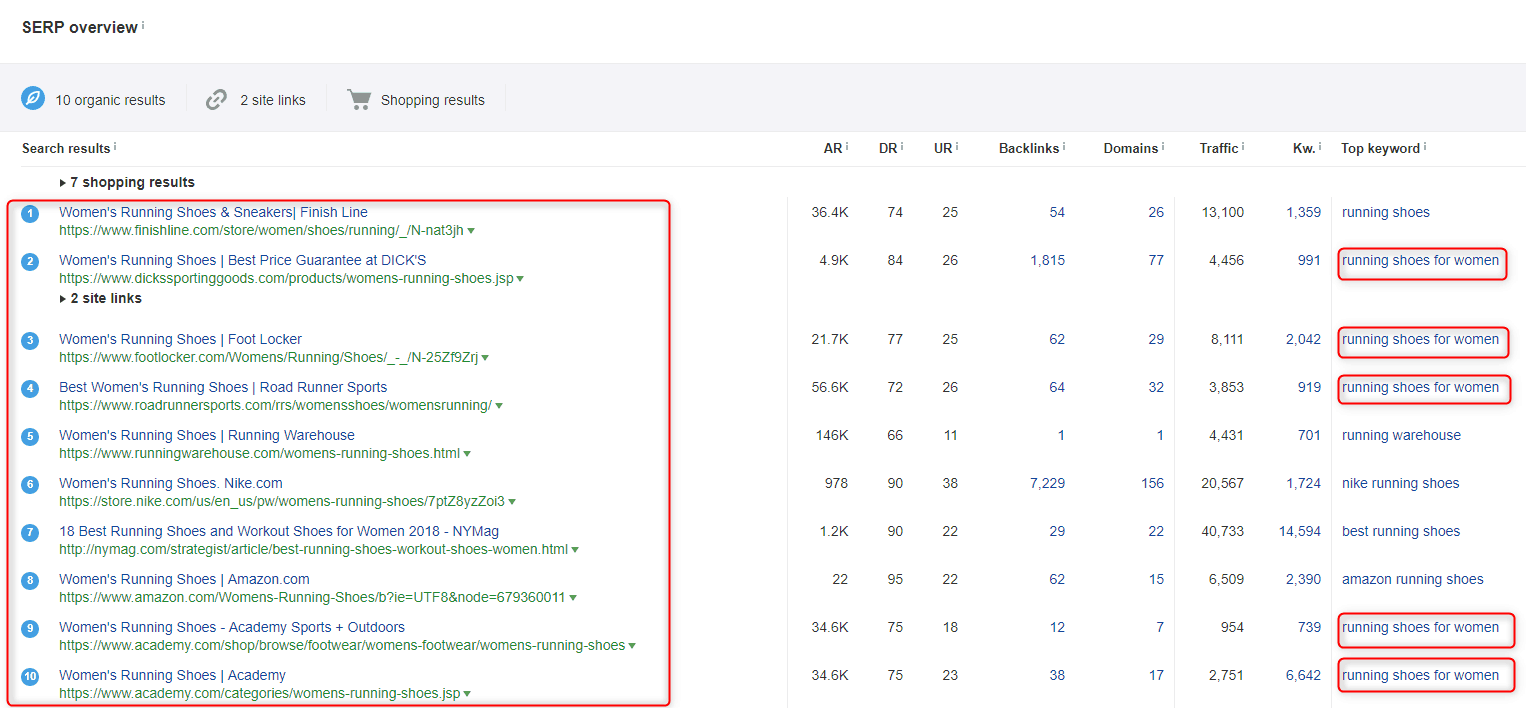1526x708 pixels.
Task: Click Traffic value 20,567 for Nike
Action: click(x=1222, y=483)
